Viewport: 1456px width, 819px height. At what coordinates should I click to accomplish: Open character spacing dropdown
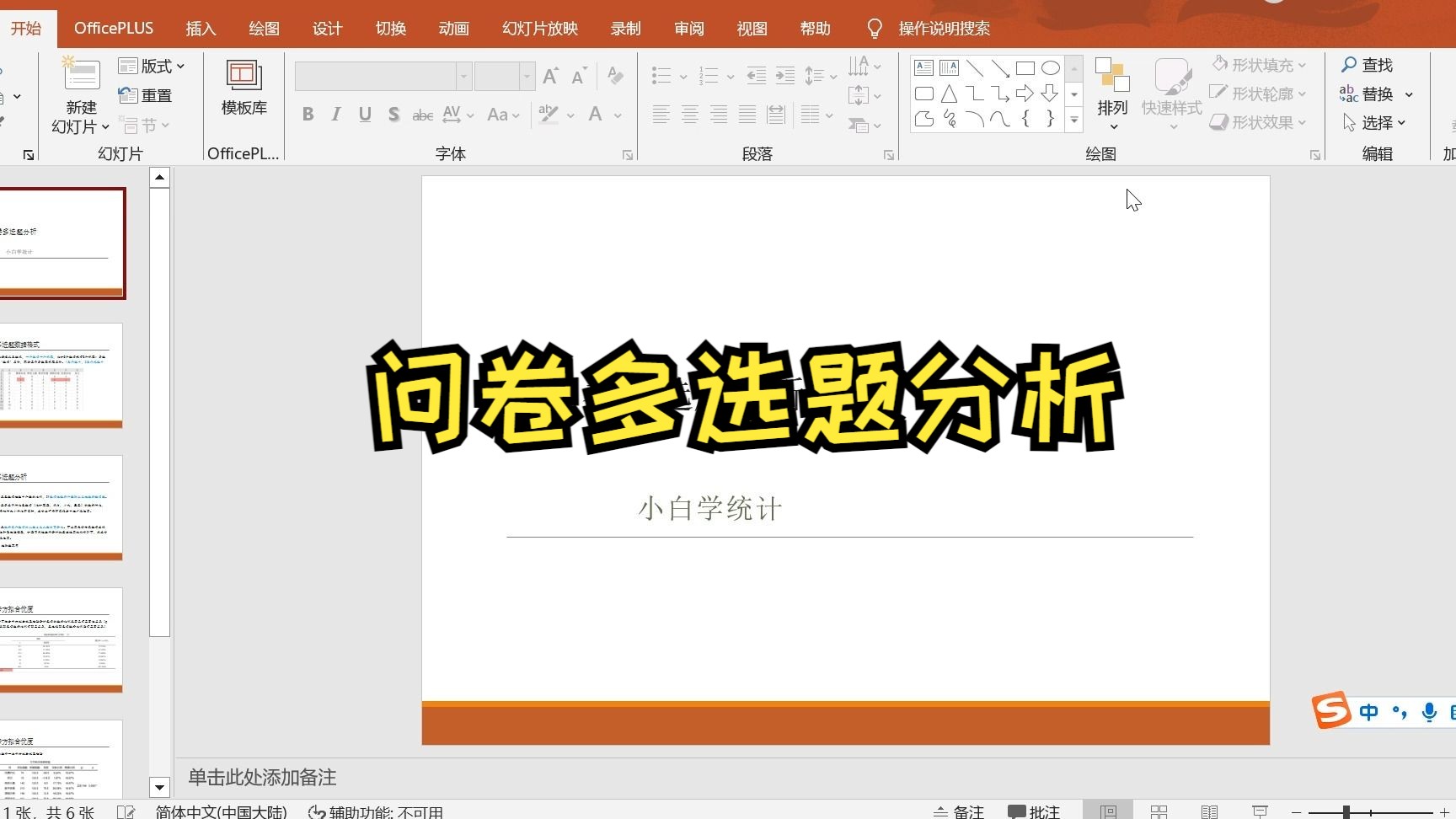458,115
